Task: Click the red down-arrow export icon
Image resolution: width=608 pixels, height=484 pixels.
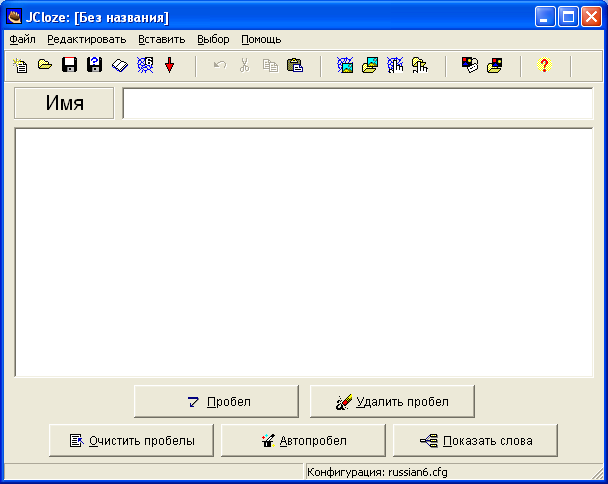Action: (x=169, y=65)
